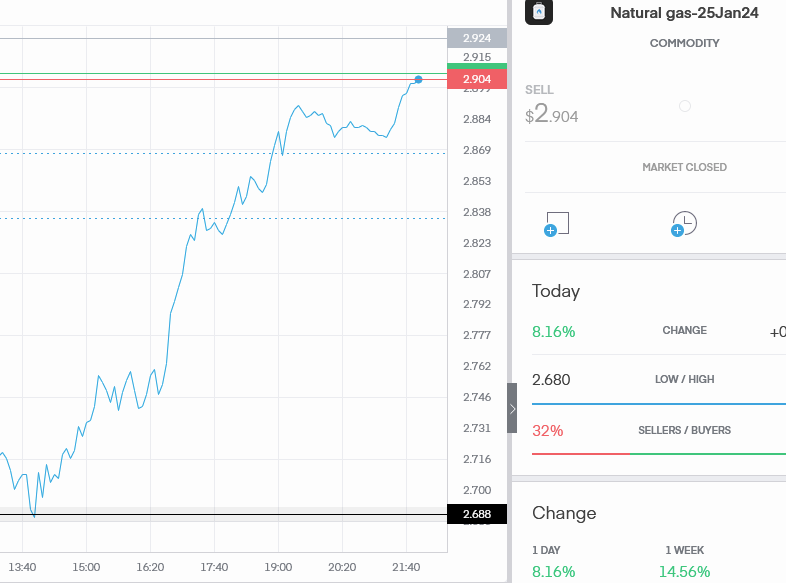Click the black 2.688 low price tag
The height and width of the screenshot is (583, 786).
tap(477, 515)
